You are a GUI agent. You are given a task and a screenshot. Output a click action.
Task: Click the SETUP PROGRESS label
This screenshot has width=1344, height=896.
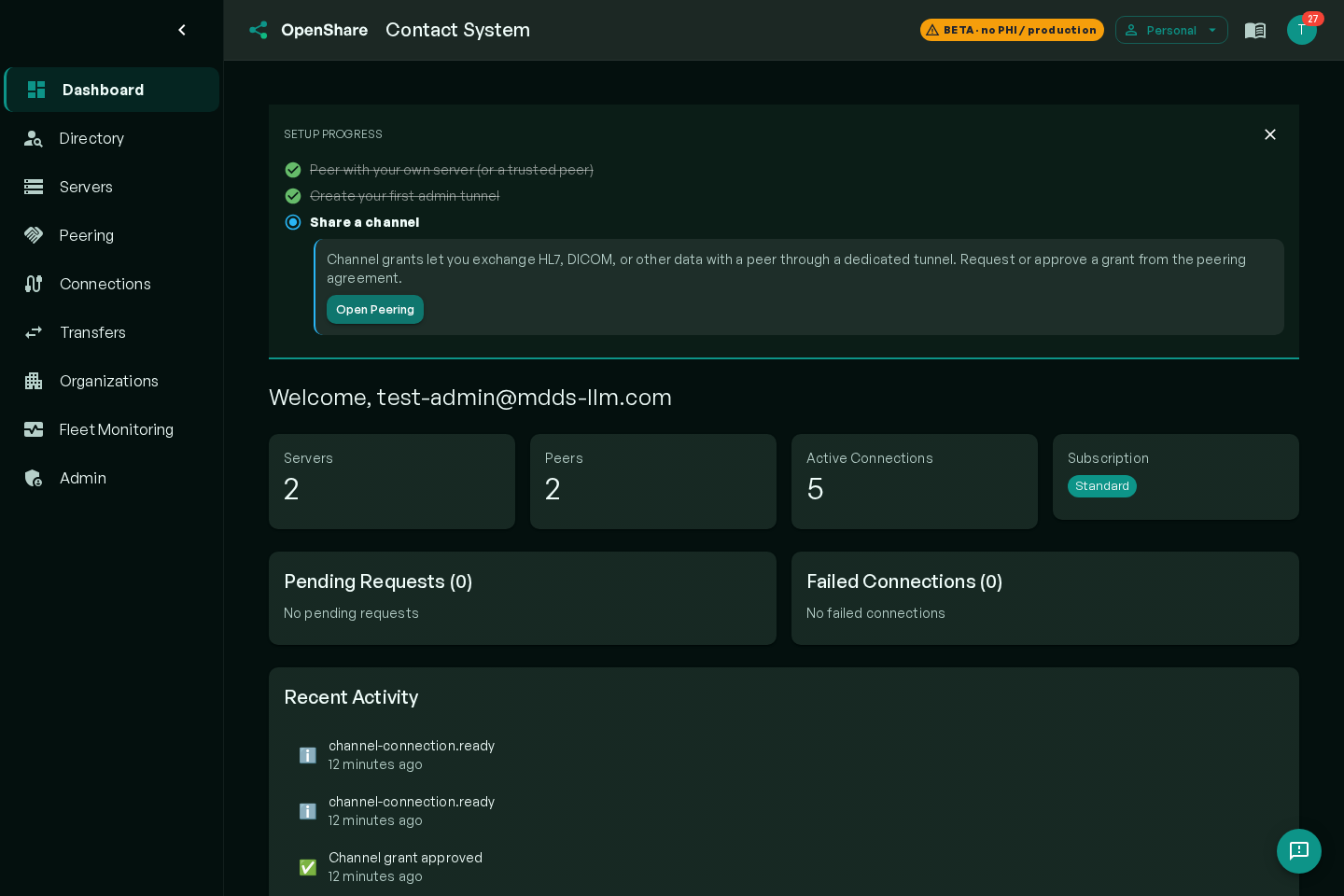pos(333,134)
